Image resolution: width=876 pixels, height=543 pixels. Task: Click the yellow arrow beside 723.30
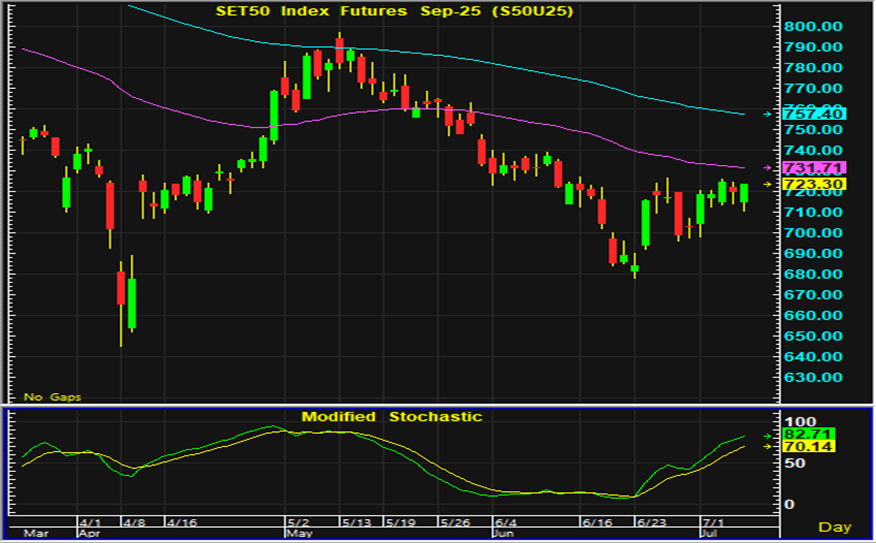767,185
